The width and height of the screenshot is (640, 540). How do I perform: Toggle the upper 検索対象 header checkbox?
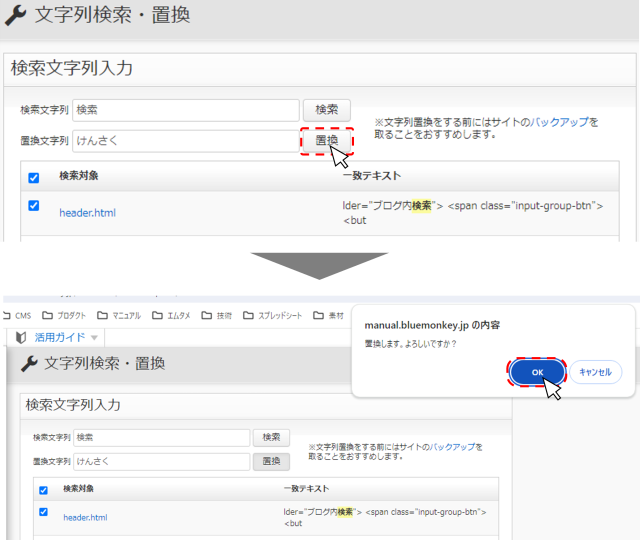click(x=33, y=178)
